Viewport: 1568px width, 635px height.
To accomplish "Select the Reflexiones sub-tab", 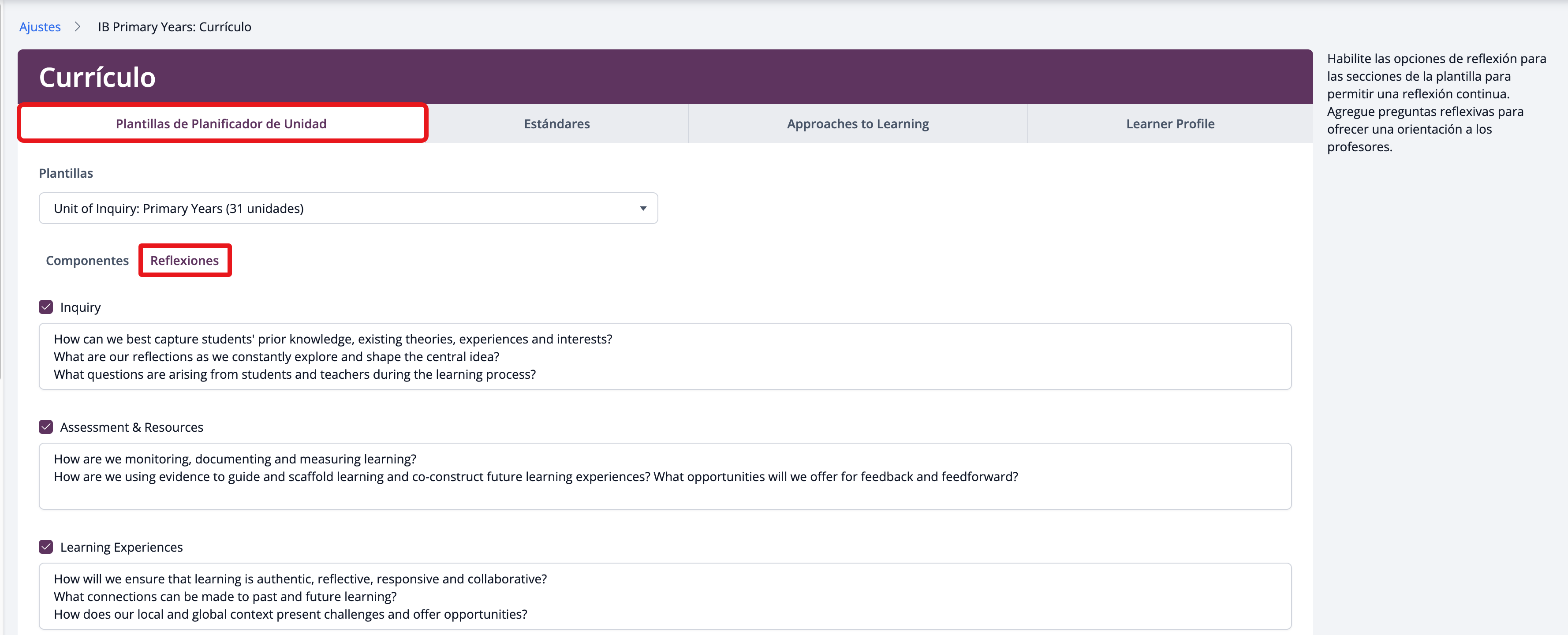I will coord(184,261).
